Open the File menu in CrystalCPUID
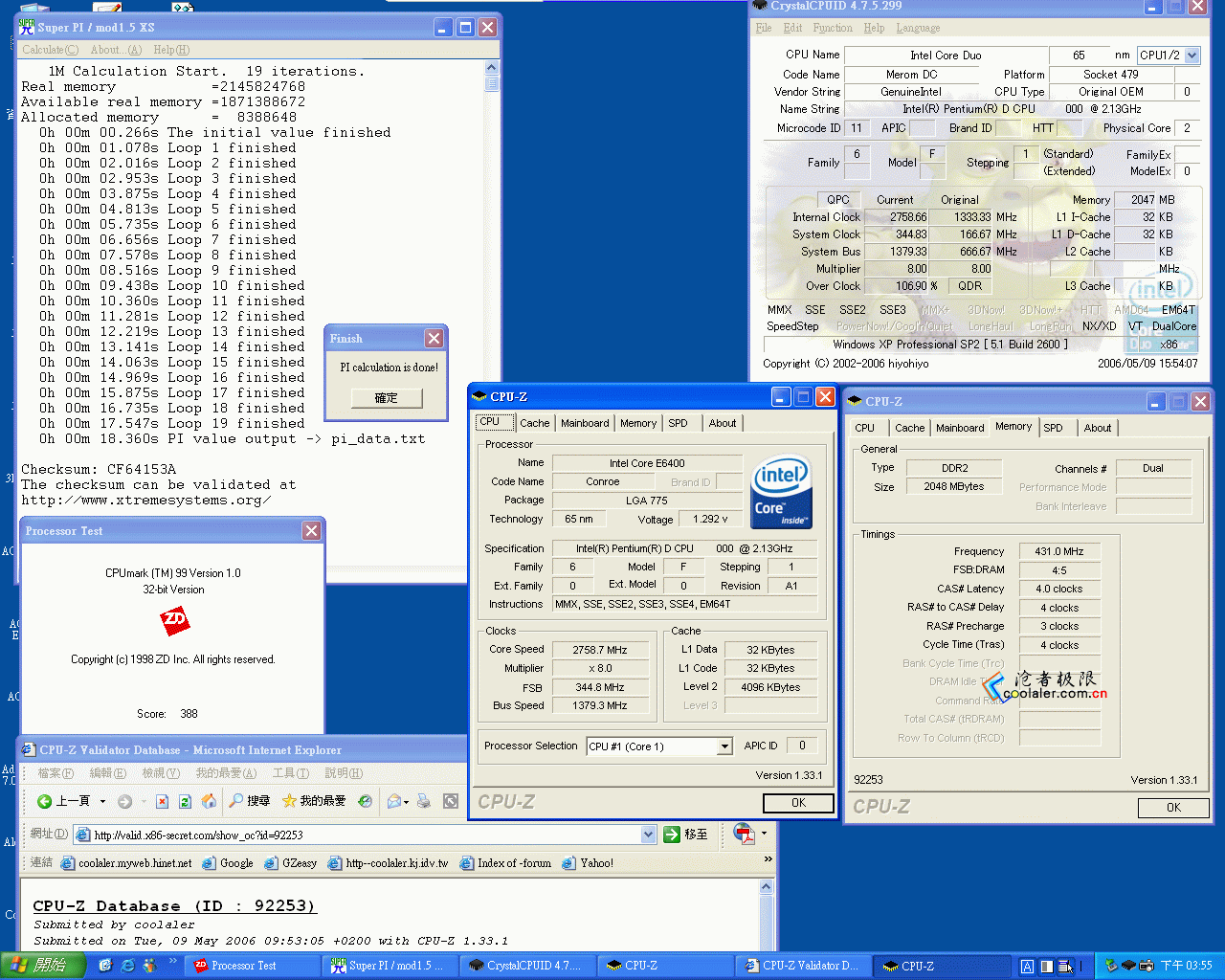 pos(763,28)
